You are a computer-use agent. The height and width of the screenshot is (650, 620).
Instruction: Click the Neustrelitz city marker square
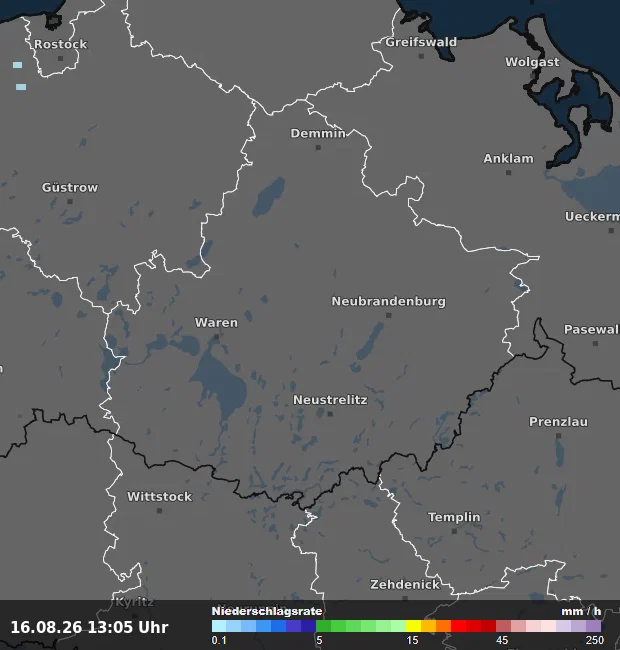[330, 414]
